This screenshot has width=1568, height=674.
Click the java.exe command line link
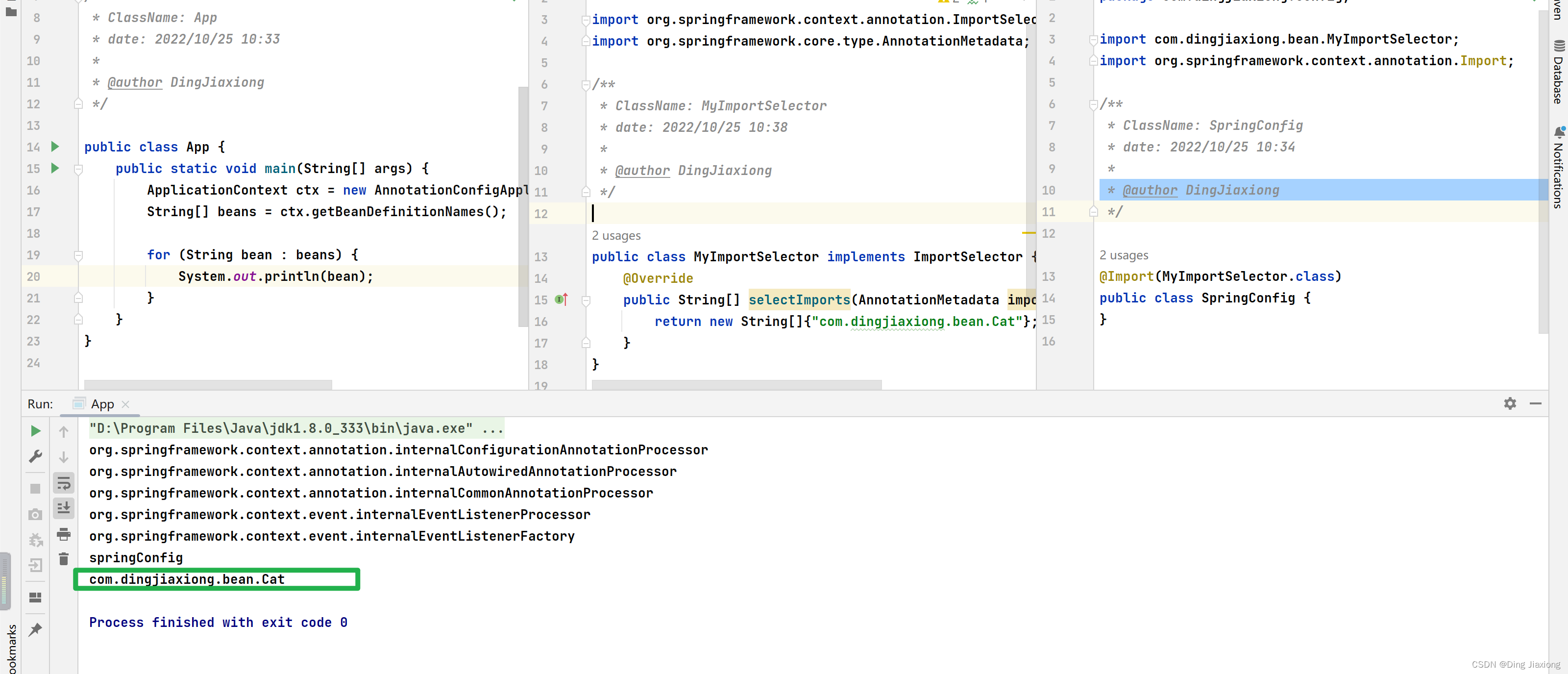tap(296, 428)
